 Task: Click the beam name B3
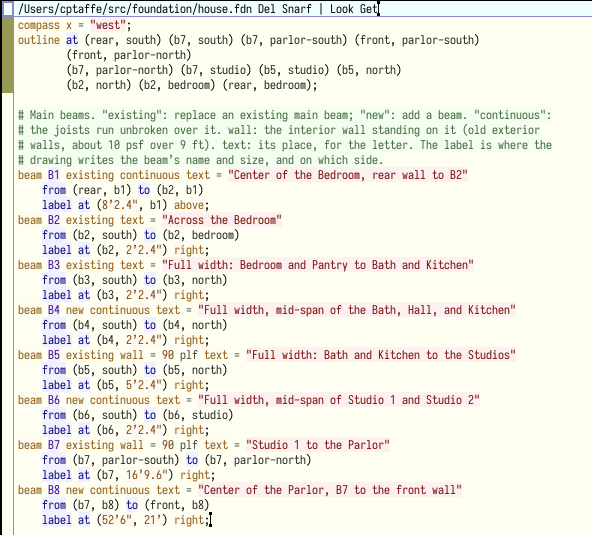tap(54, 265)
